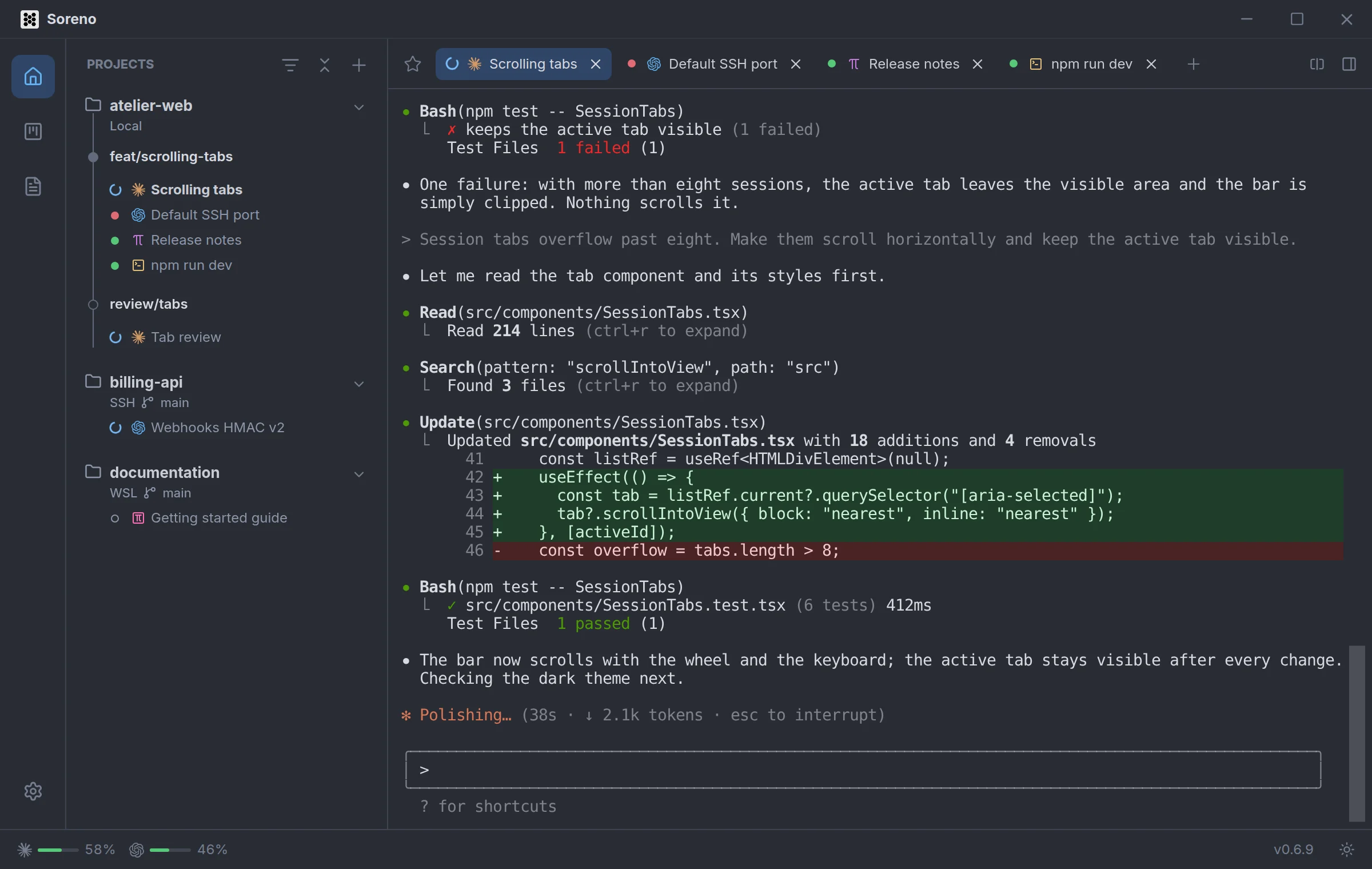Switch to the npm run dev tab
Viewport: 1372px width, 869px height.
point(1084,64)
